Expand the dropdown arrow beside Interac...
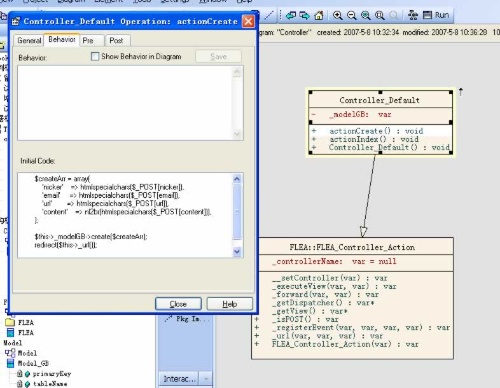This screenshot has height=388, width=500. 206,379
